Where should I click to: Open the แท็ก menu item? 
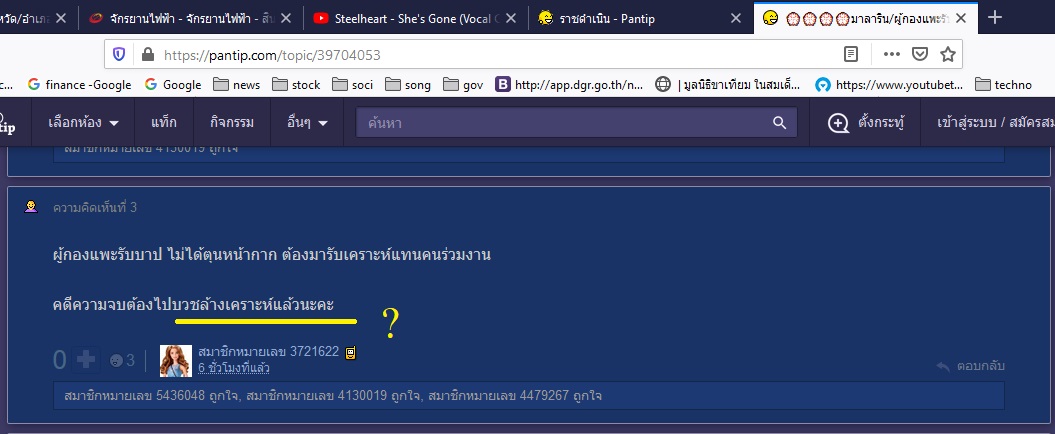point(164,122)
